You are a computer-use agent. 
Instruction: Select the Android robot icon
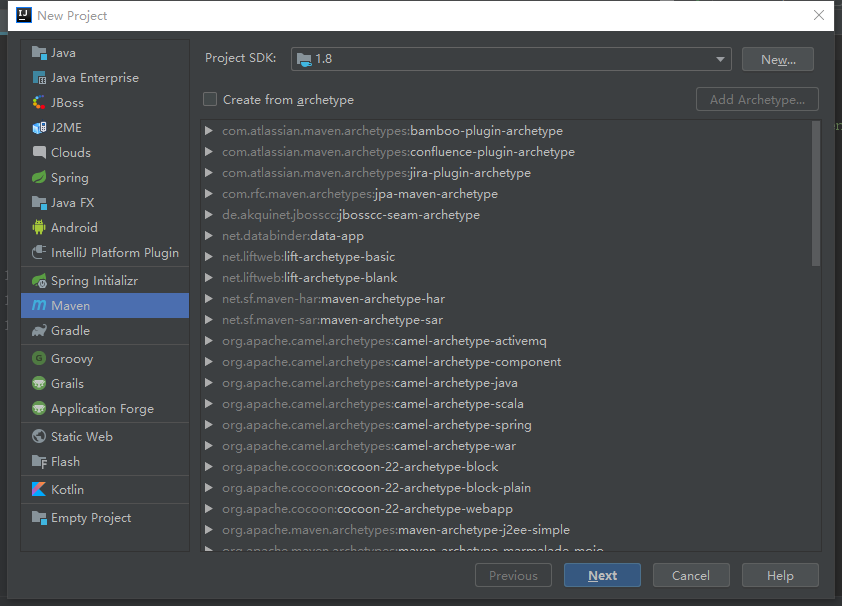coord(39,228)
